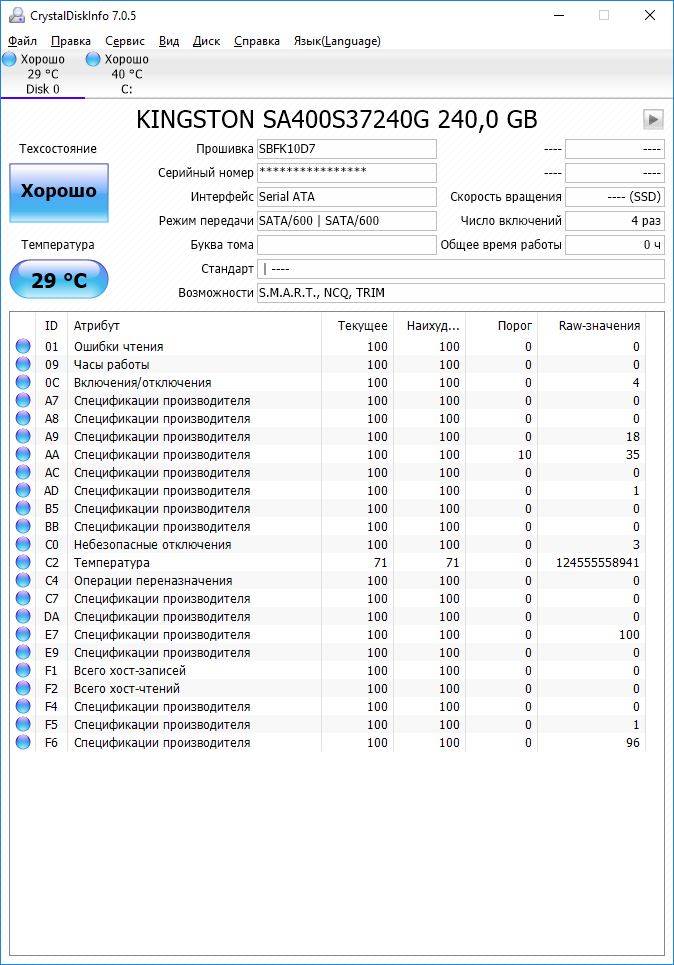Click status orb for attribute AA
Screen dimensions: 674x965
[x=23, y=454]
